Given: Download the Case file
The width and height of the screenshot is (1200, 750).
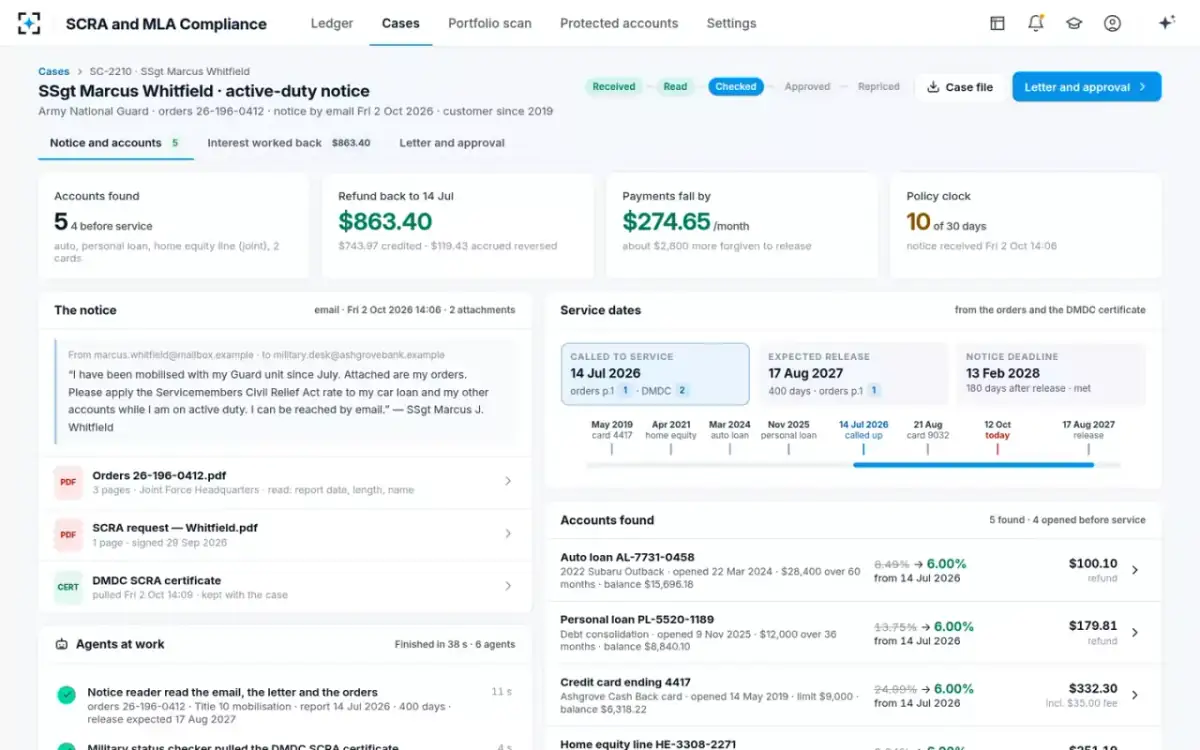Looking at the screenshot, I should 960,87.
